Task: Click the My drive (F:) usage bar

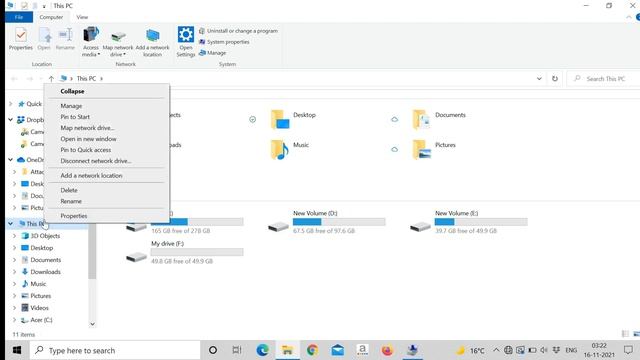Action: [x=197, y=252]
